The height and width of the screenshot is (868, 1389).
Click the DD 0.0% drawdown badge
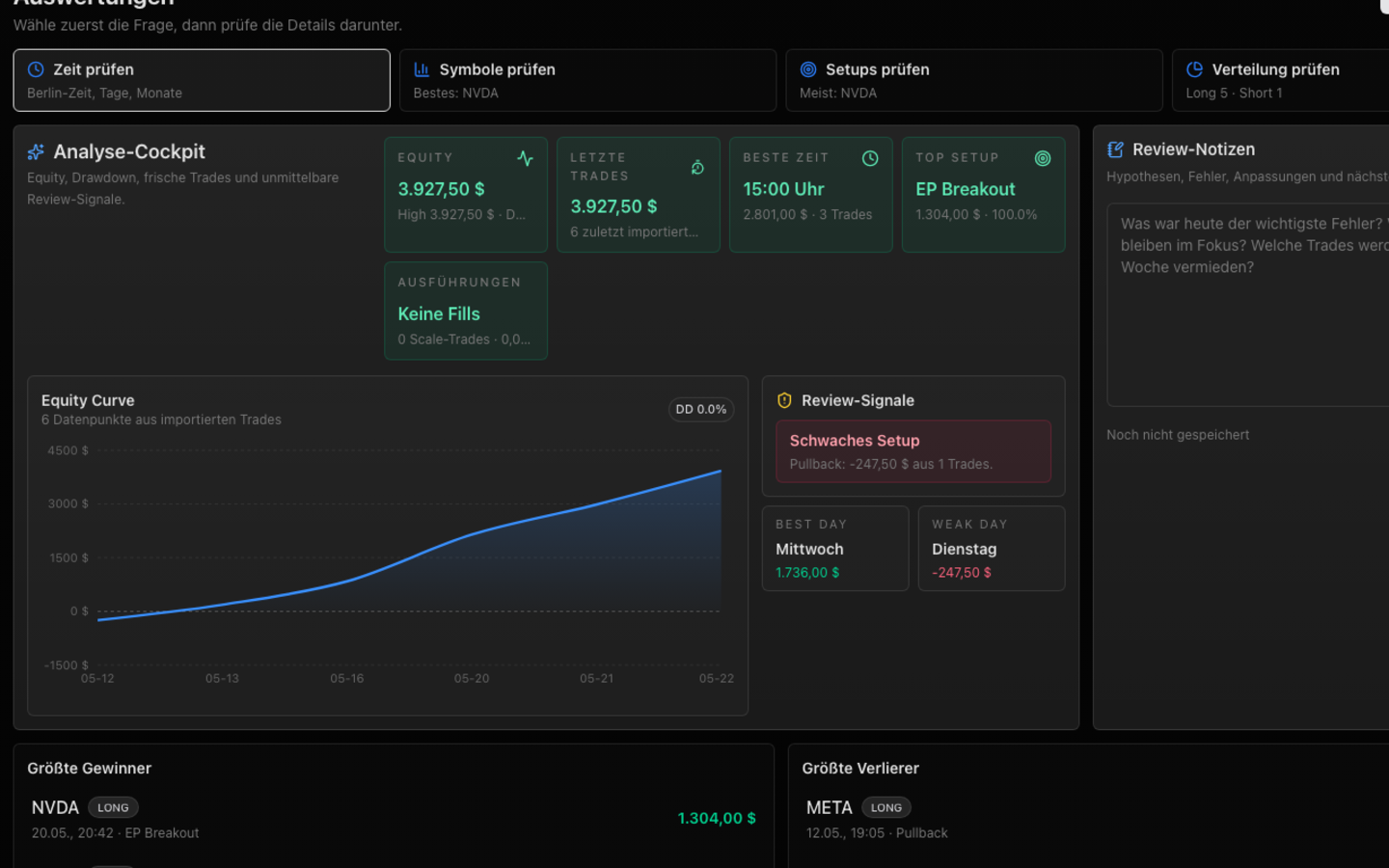tap(701, 410)
